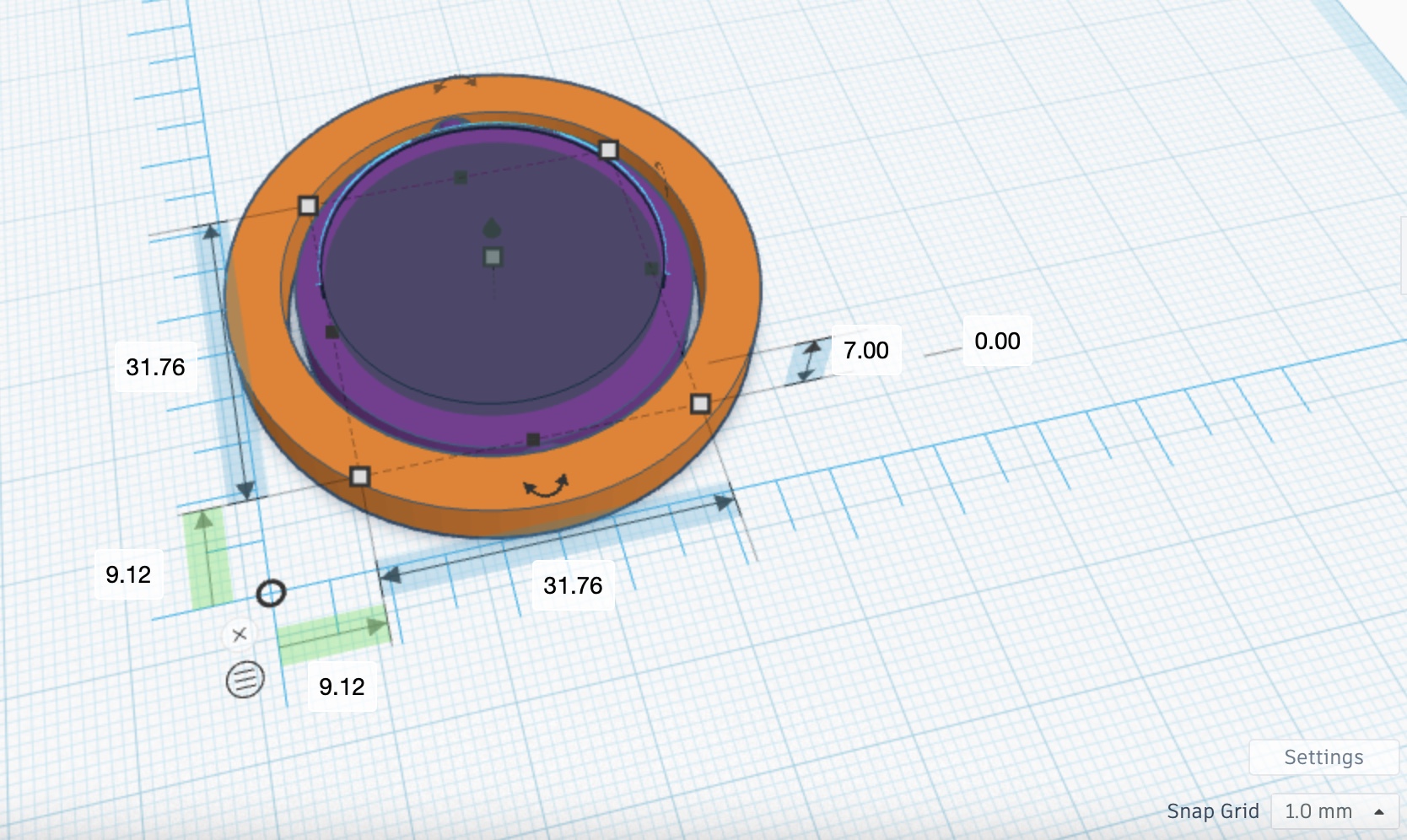Grab the rightmost white corner resize handle
The width and height of the screenshot is (1407, 840).
pyautogui.click(x=700, y=404)
